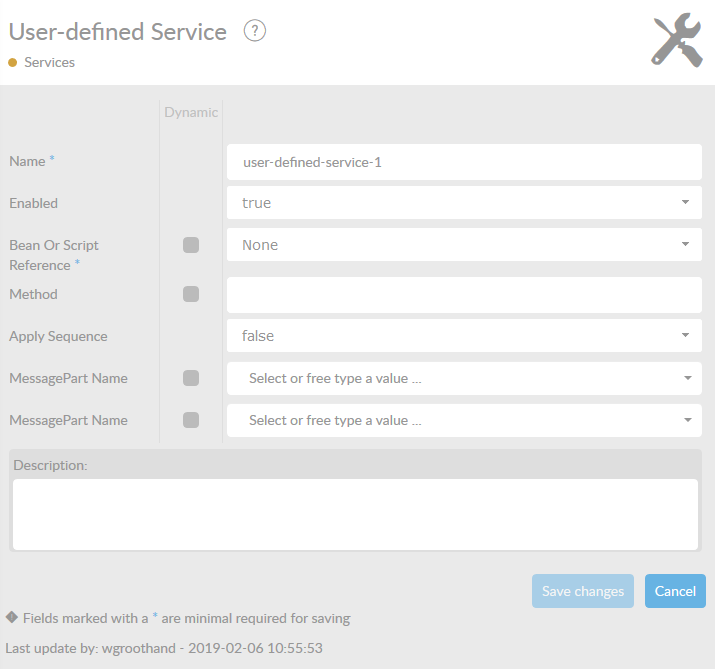The height and width of the screenshot is (669, 715).
Task: Click the help question mark icon
Action: tap(255, 31)
